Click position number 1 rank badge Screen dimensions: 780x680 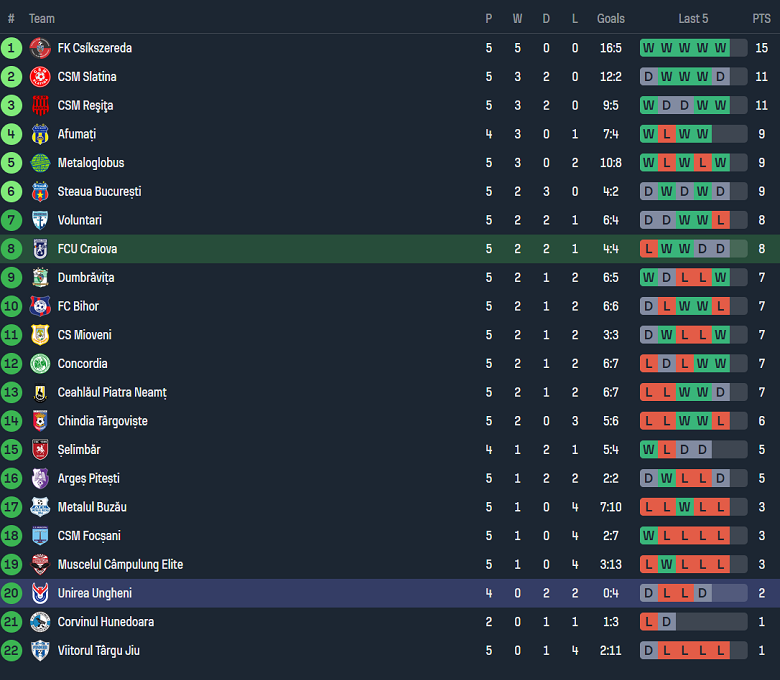11,48
